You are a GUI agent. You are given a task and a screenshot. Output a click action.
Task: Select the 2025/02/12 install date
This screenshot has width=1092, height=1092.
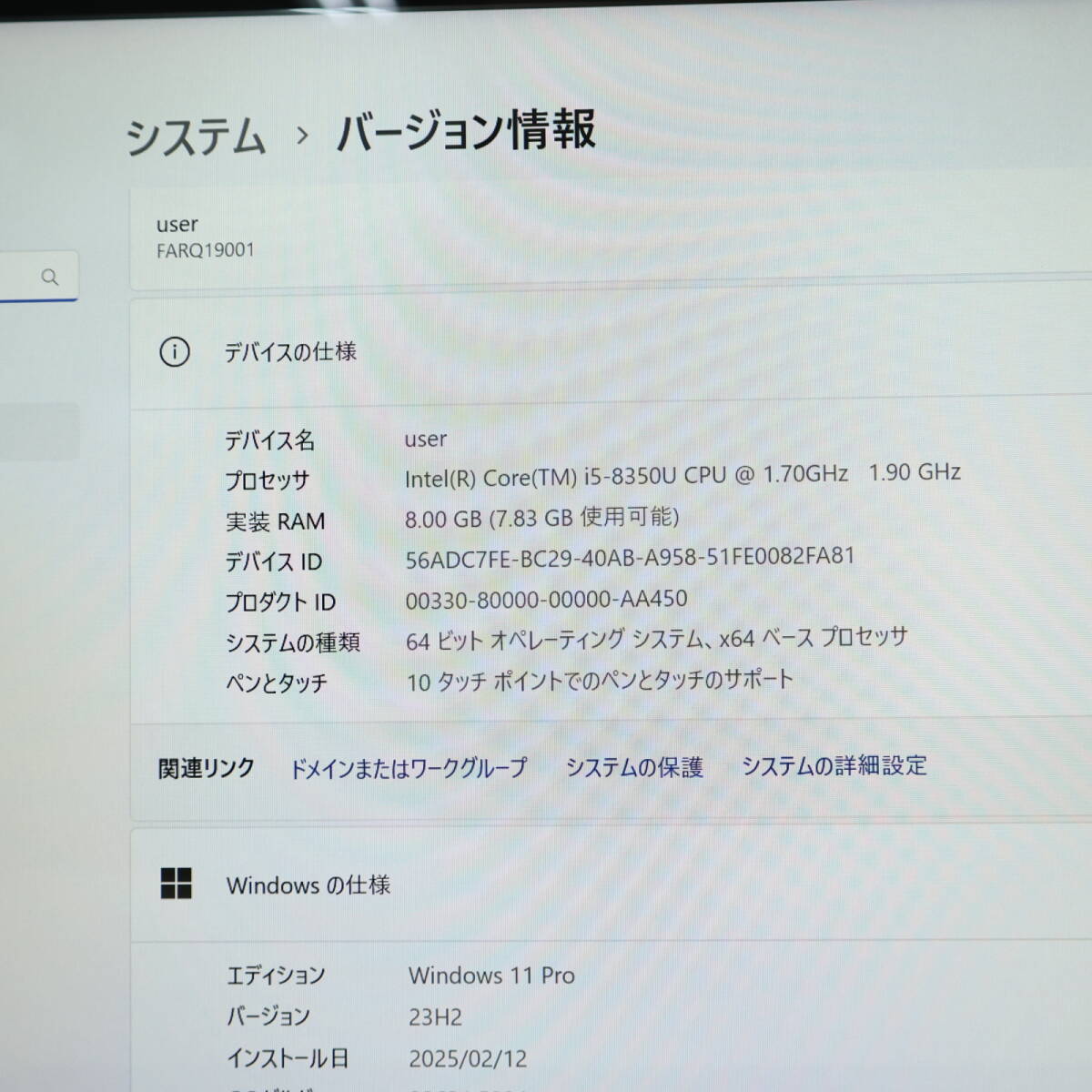[x=468, y=1058]
